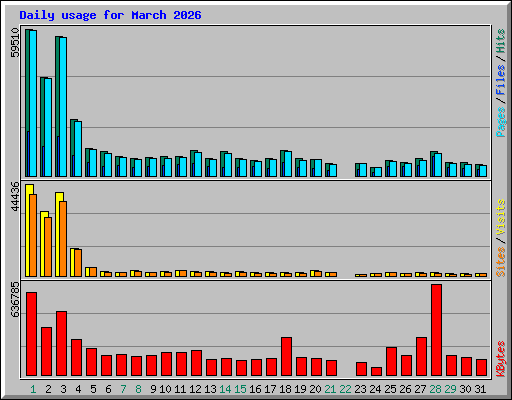Click the day 12 cyan hits bar
The height and width of the screenshot is (400, 512).
198,164
